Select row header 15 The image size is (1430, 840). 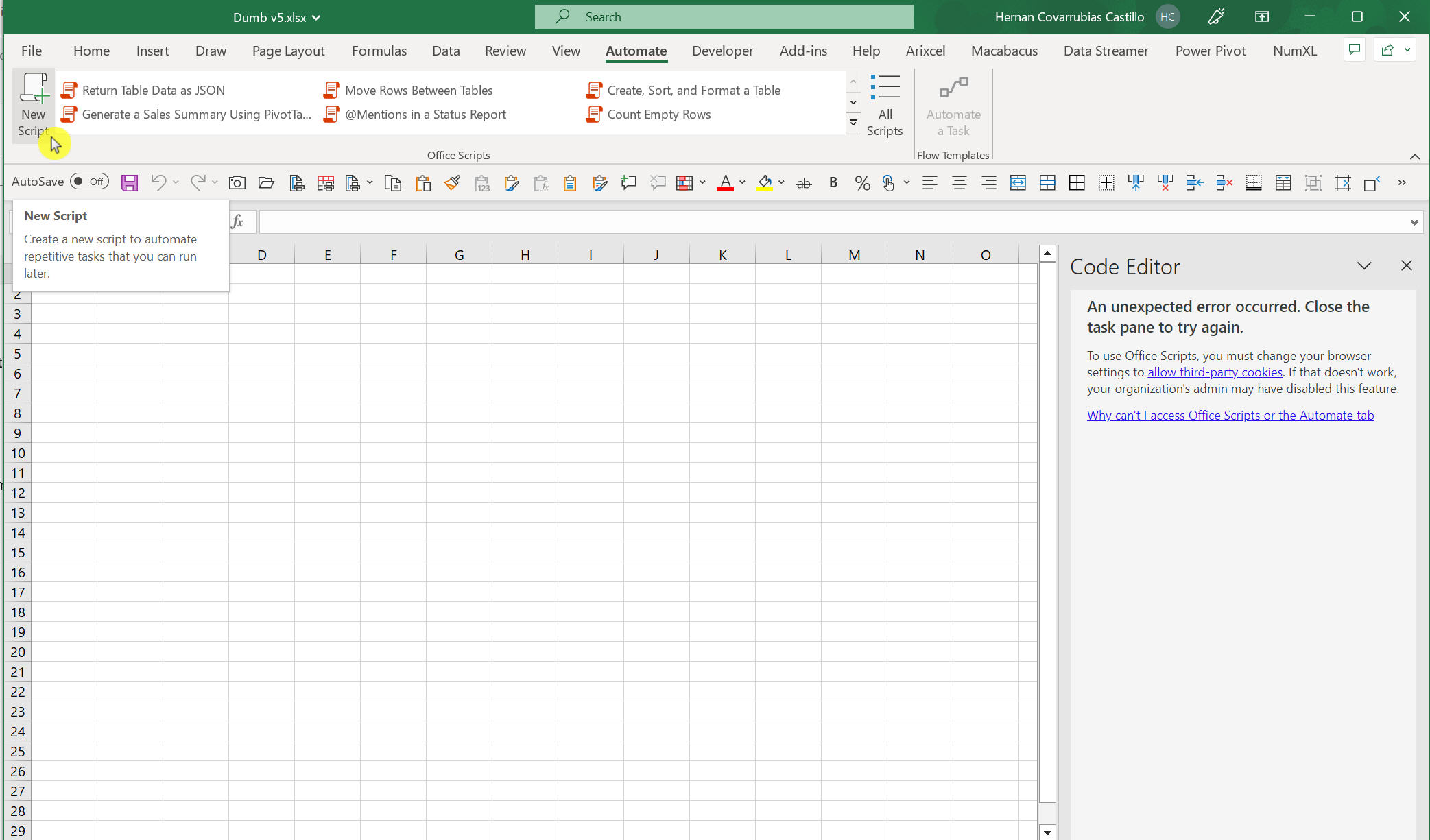pos(18,553)
